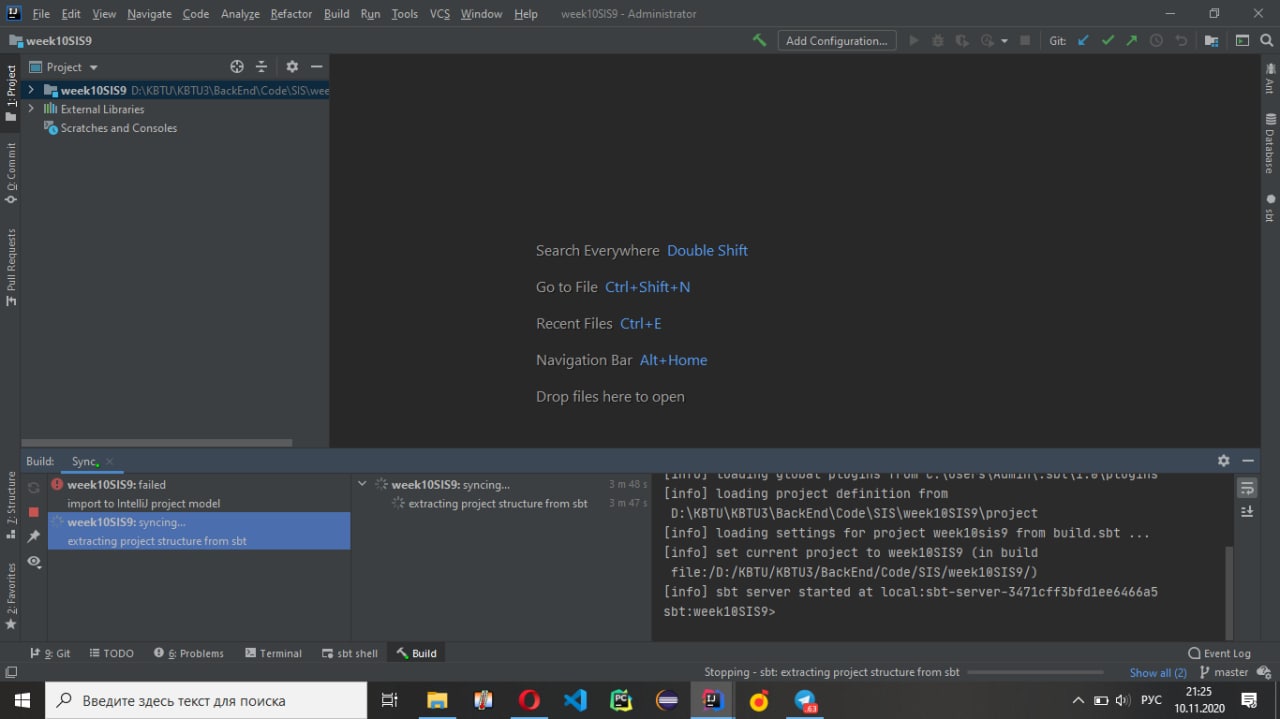Open the Database side panel
This screenshot has height=719, width=1280.
click(x=1270, y=143)
